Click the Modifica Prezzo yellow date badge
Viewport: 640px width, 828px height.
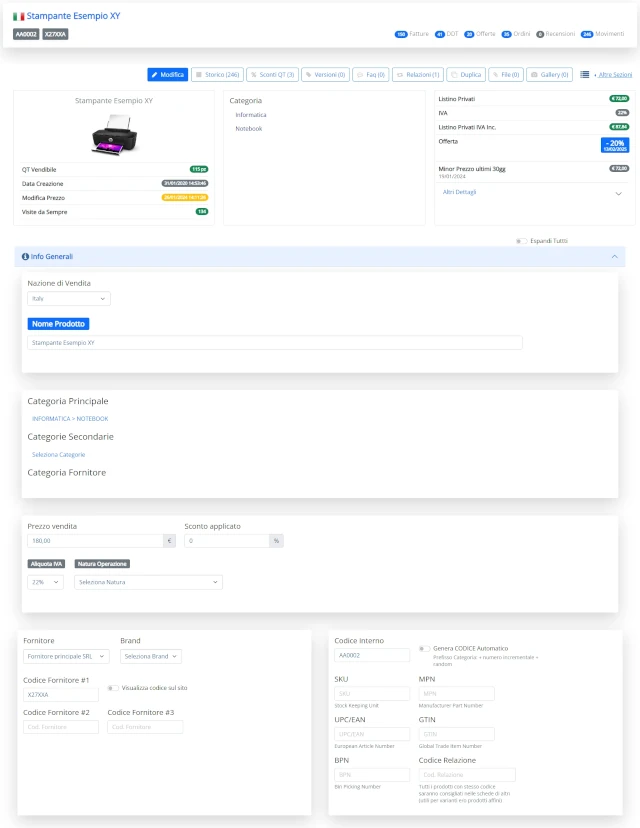pyautogui.click(x=185, y=197)
